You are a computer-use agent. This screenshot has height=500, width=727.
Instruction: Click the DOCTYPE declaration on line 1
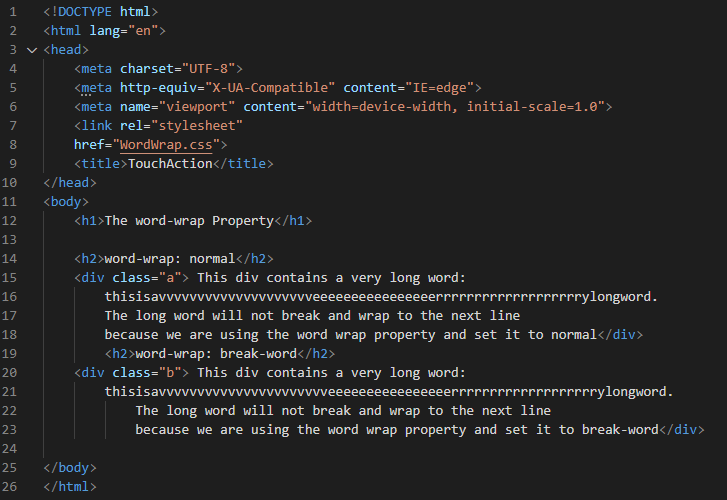101,12
